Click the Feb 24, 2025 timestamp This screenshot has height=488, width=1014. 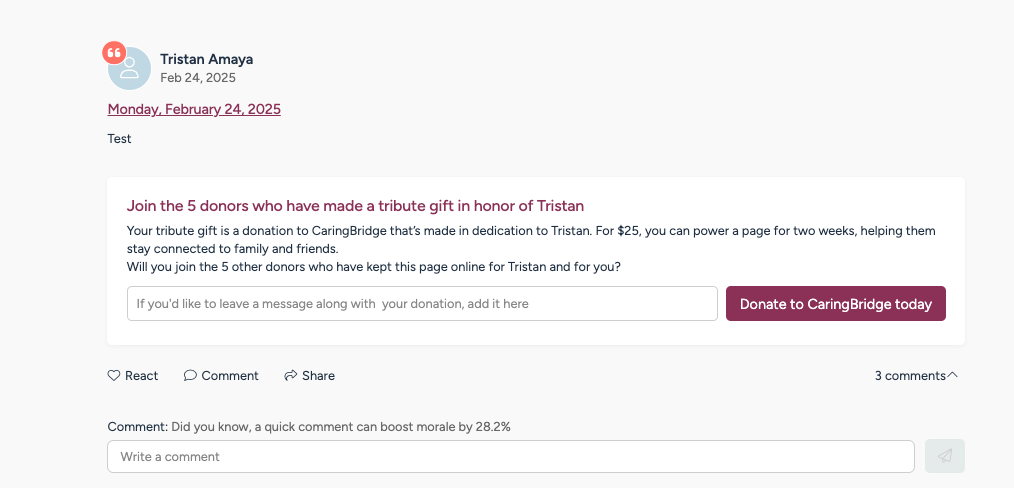tap(198, 77)
